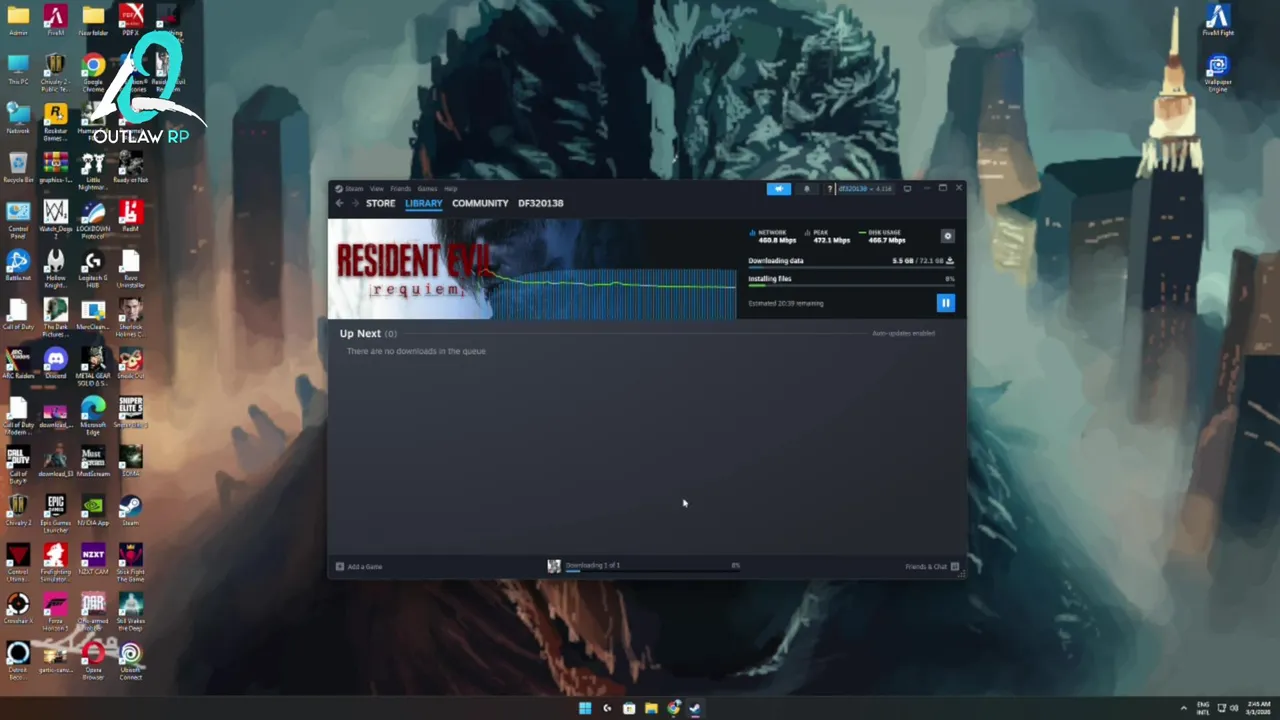Image resolution: width=1280 pixels, height=720 pixels.
Task: Select the Epic Games Launcher desktop icon
Action: click(56, 513)
